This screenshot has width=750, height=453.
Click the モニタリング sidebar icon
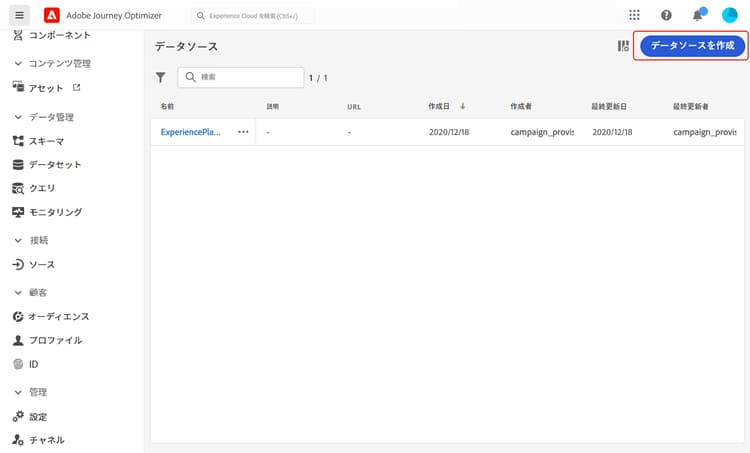pyautogui.click(x=18, y=212)
